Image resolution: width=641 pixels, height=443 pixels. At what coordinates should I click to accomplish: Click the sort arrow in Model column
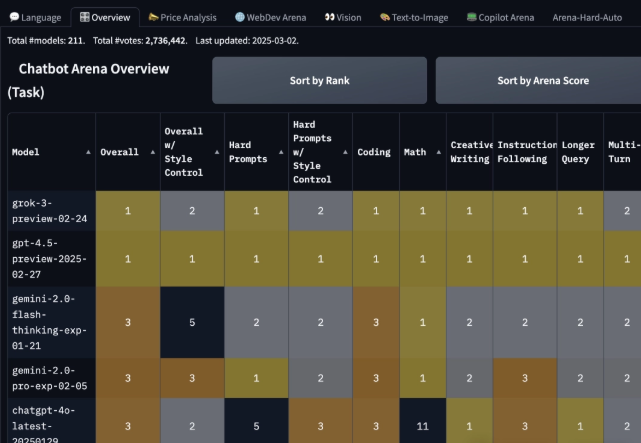coord(88,152)
